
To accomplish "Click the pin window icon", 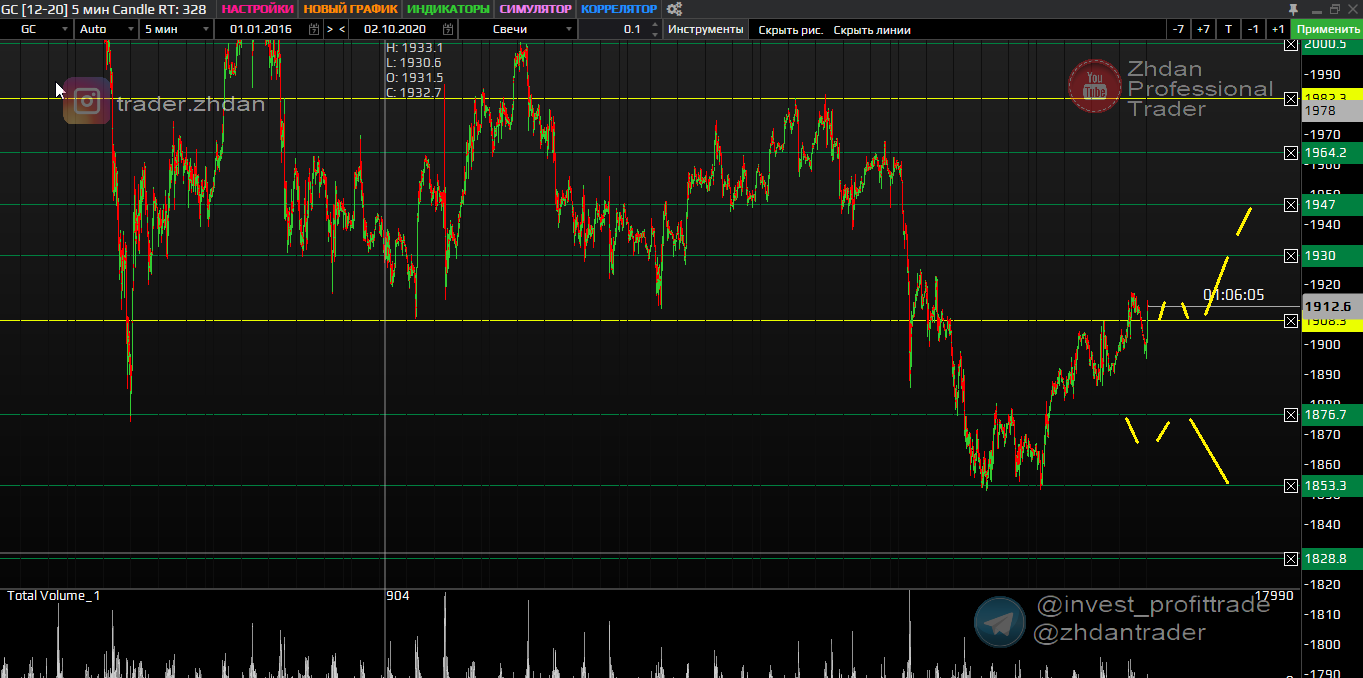I will pyautogui.click(x=1293, y=9).
